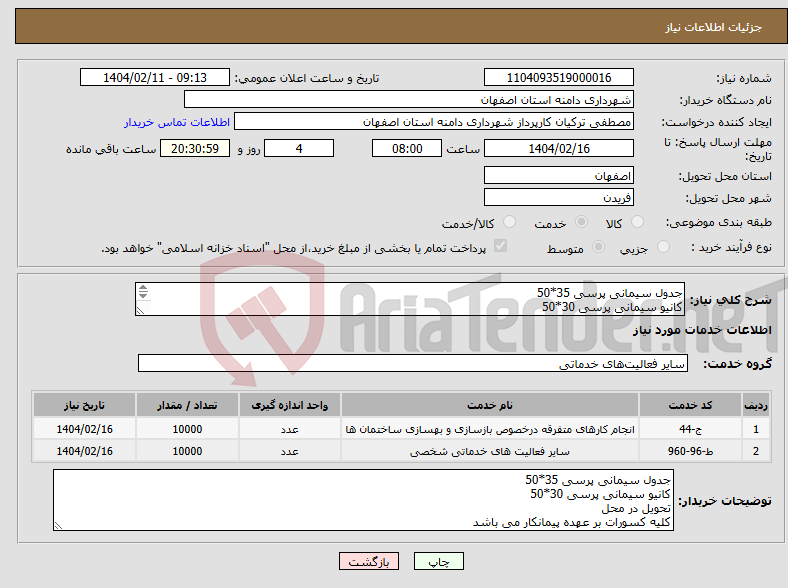Click the deadline date field 1404/02/16
Screen dimensions: 788x588
tap(558, 148)
